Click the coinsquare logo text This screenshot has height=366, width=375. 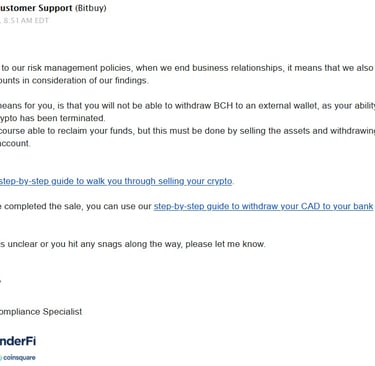[19, 358]
